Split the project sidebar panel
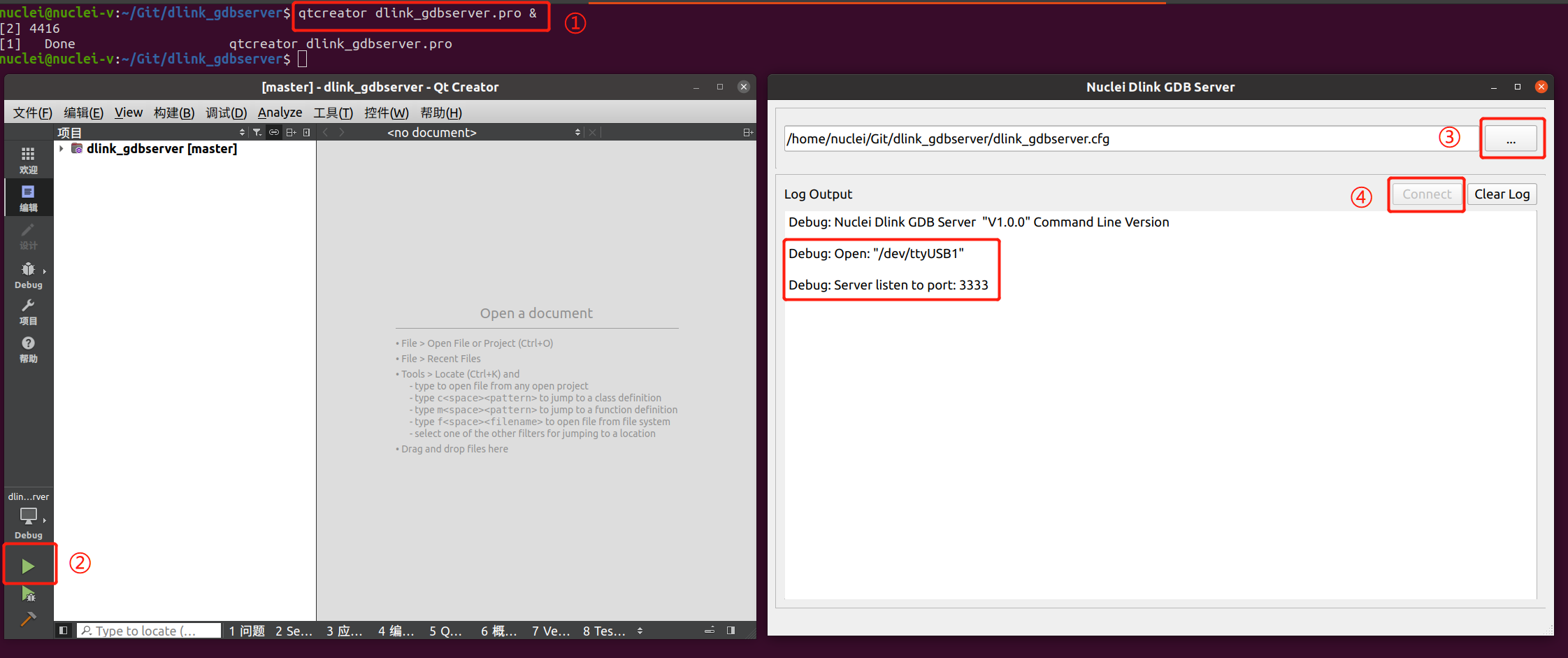This screenshot has width=1568, height=658. 292,132
